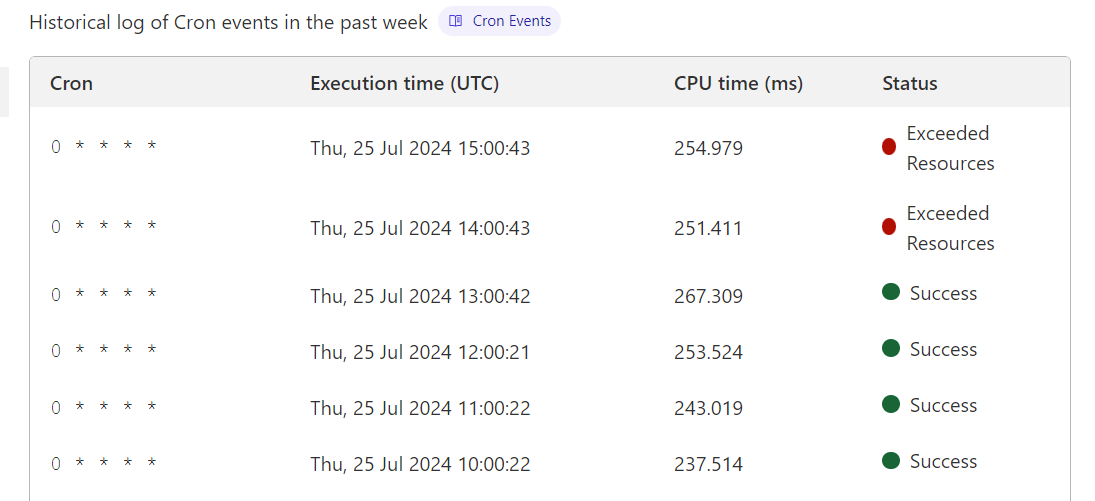Click the Execution time (UTC) column header
Viewport: 1095px width, 501px height.
coord(404,83)
